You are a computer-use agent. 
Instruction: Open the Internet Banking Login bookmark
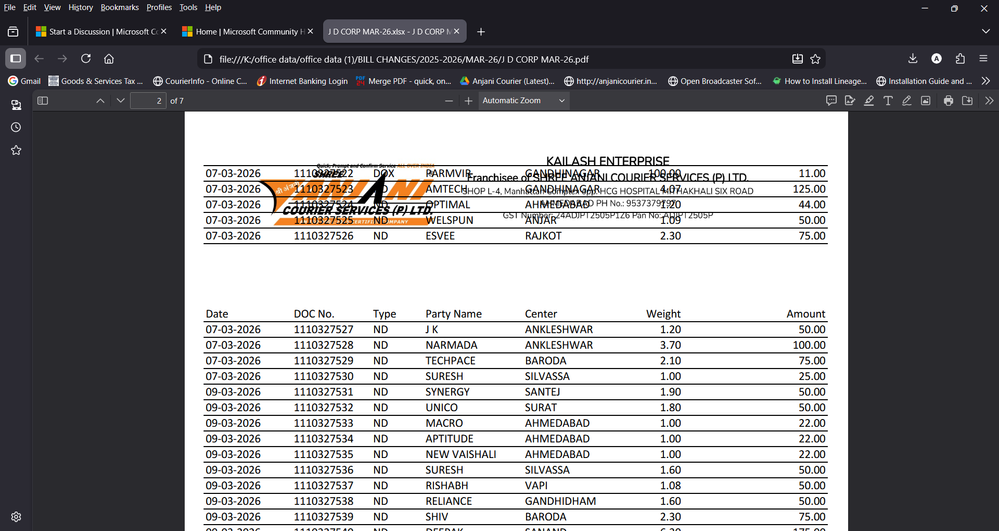coord(302,81)
